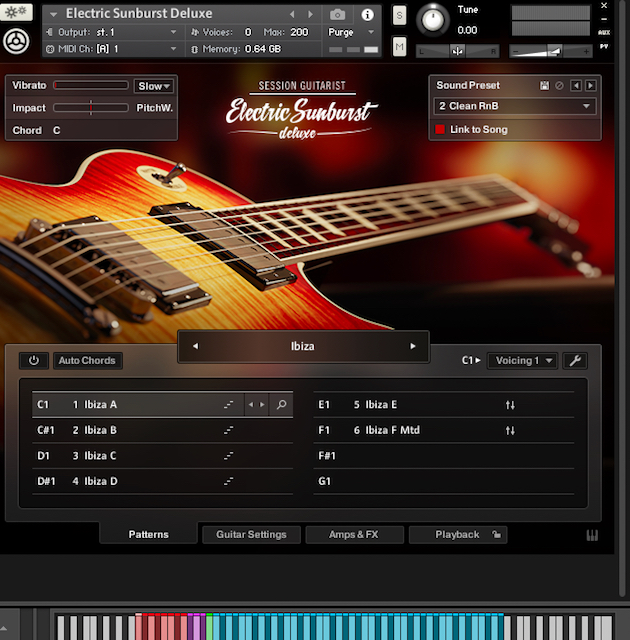Open the voicing wrench settings
This screenshot has width=630, height=640.
point(575,360)
